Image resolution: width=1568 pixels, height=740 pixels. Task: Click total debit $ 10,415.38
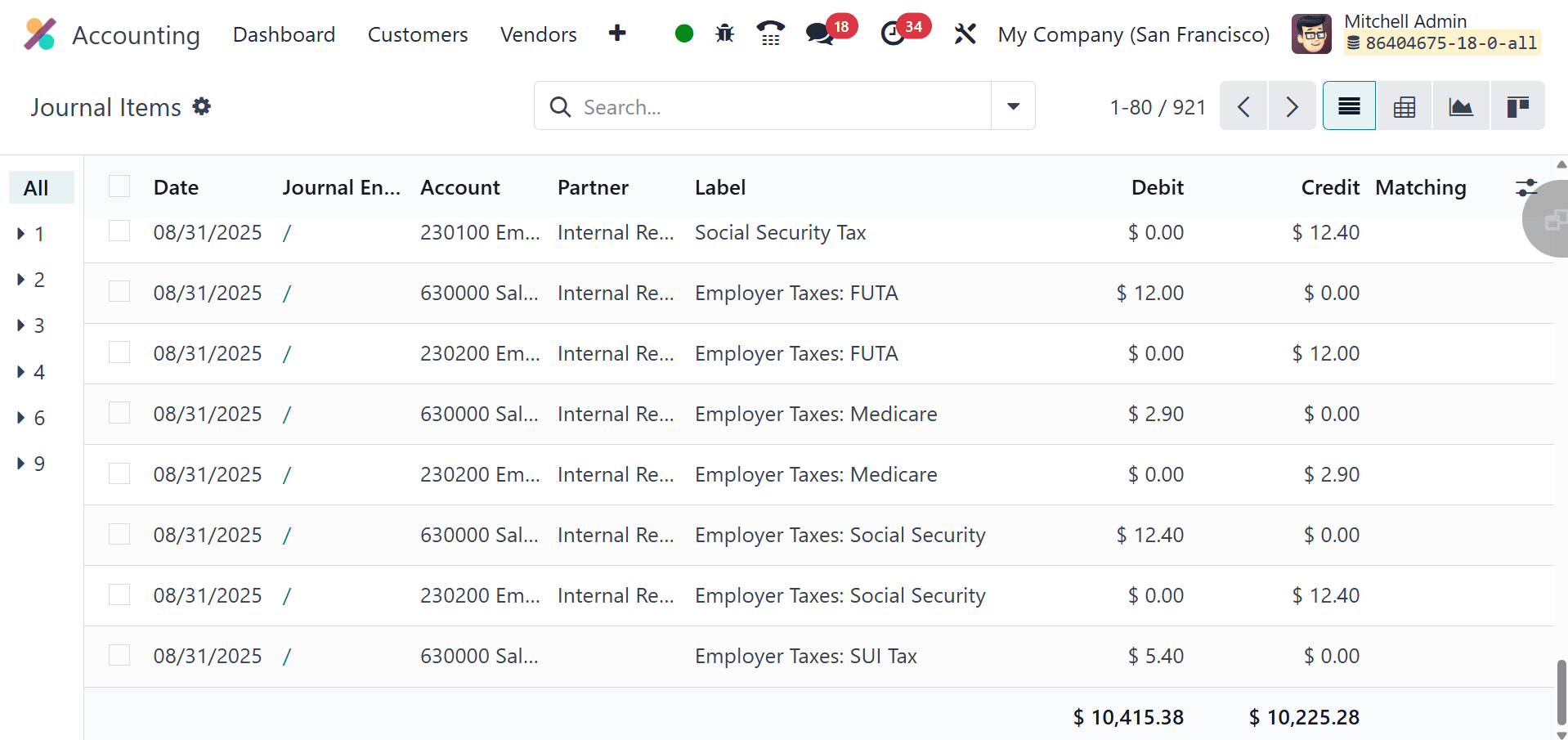pos(1128,717)
